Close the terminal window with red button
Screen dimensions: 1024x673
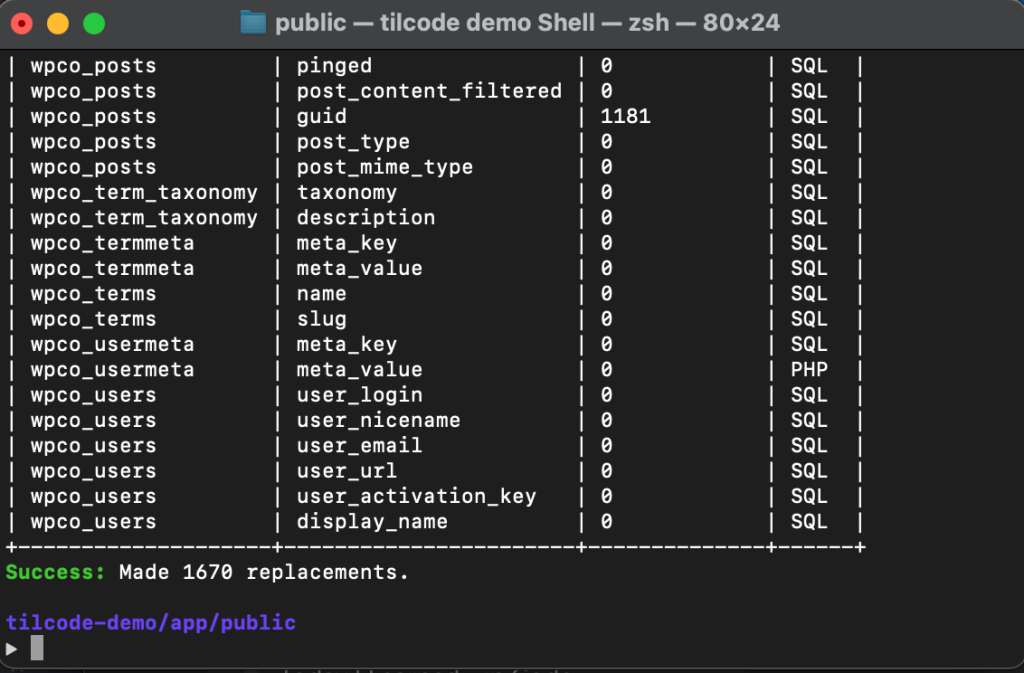click(23, 22)
